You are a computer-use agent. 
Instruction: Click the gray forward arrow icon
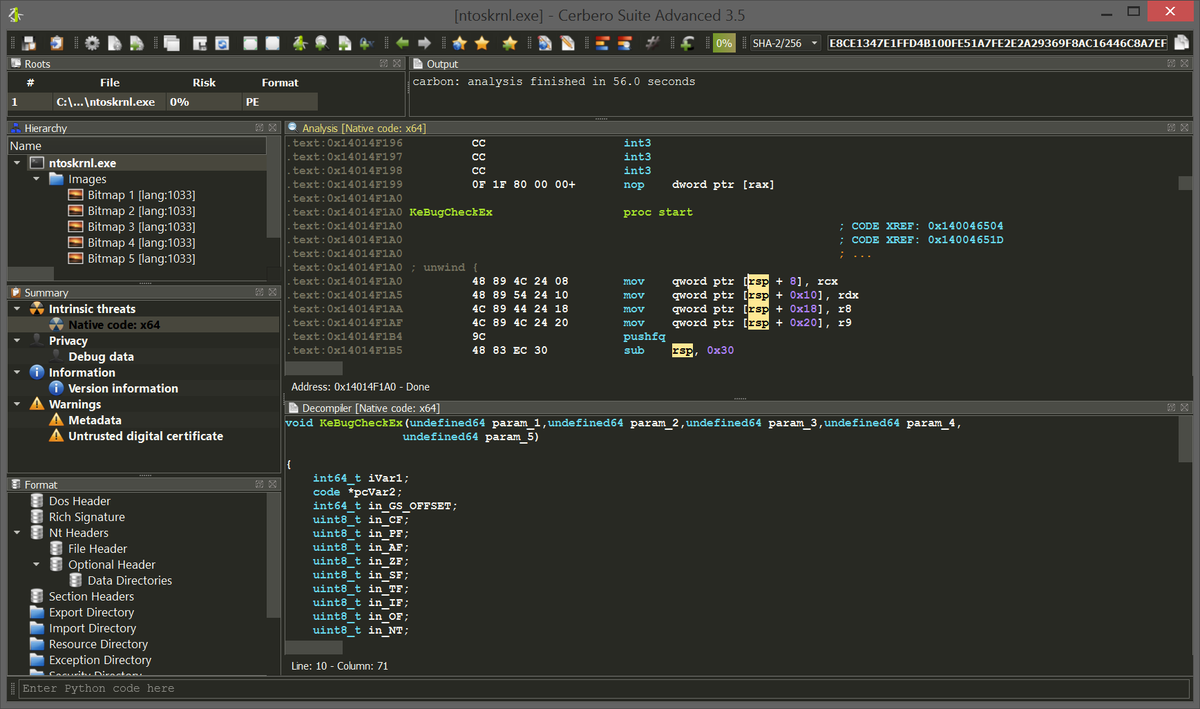424,43
